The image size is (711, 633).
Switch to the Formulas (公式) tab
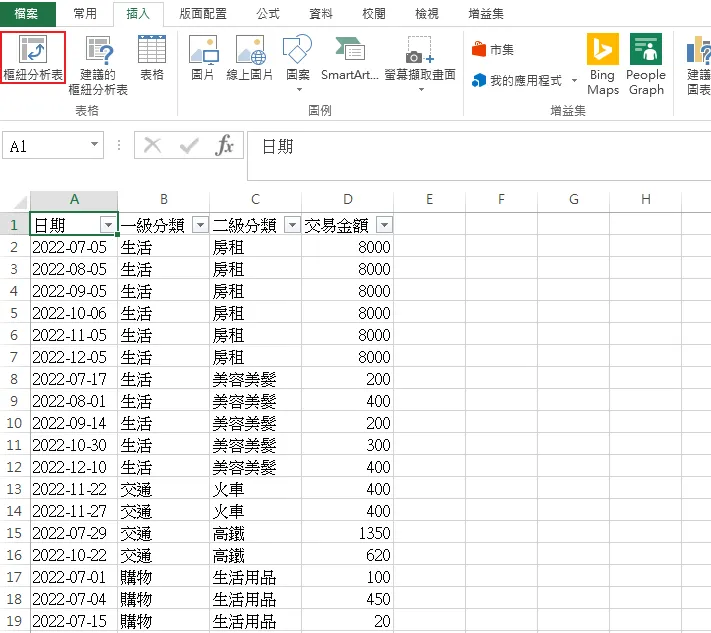268,14
